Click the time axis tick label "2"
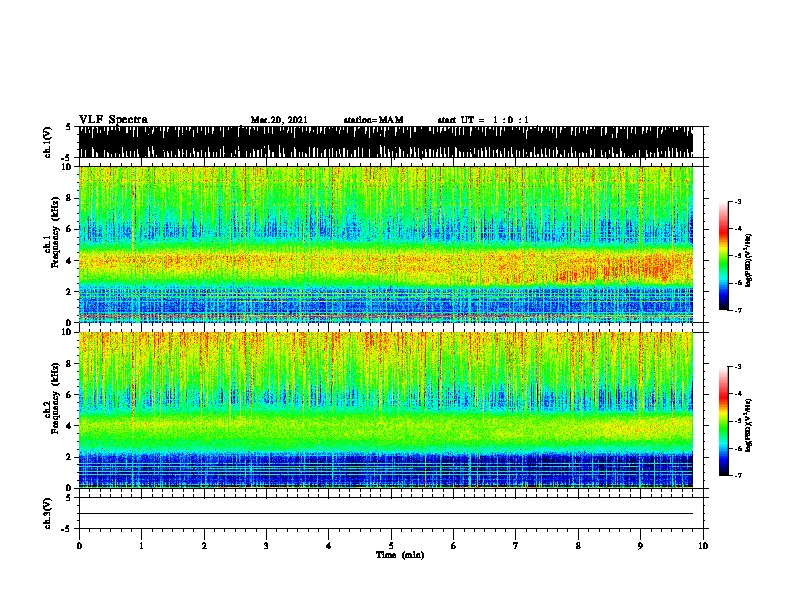This screenshot has height=612, width=792. (x=204, y=546)
